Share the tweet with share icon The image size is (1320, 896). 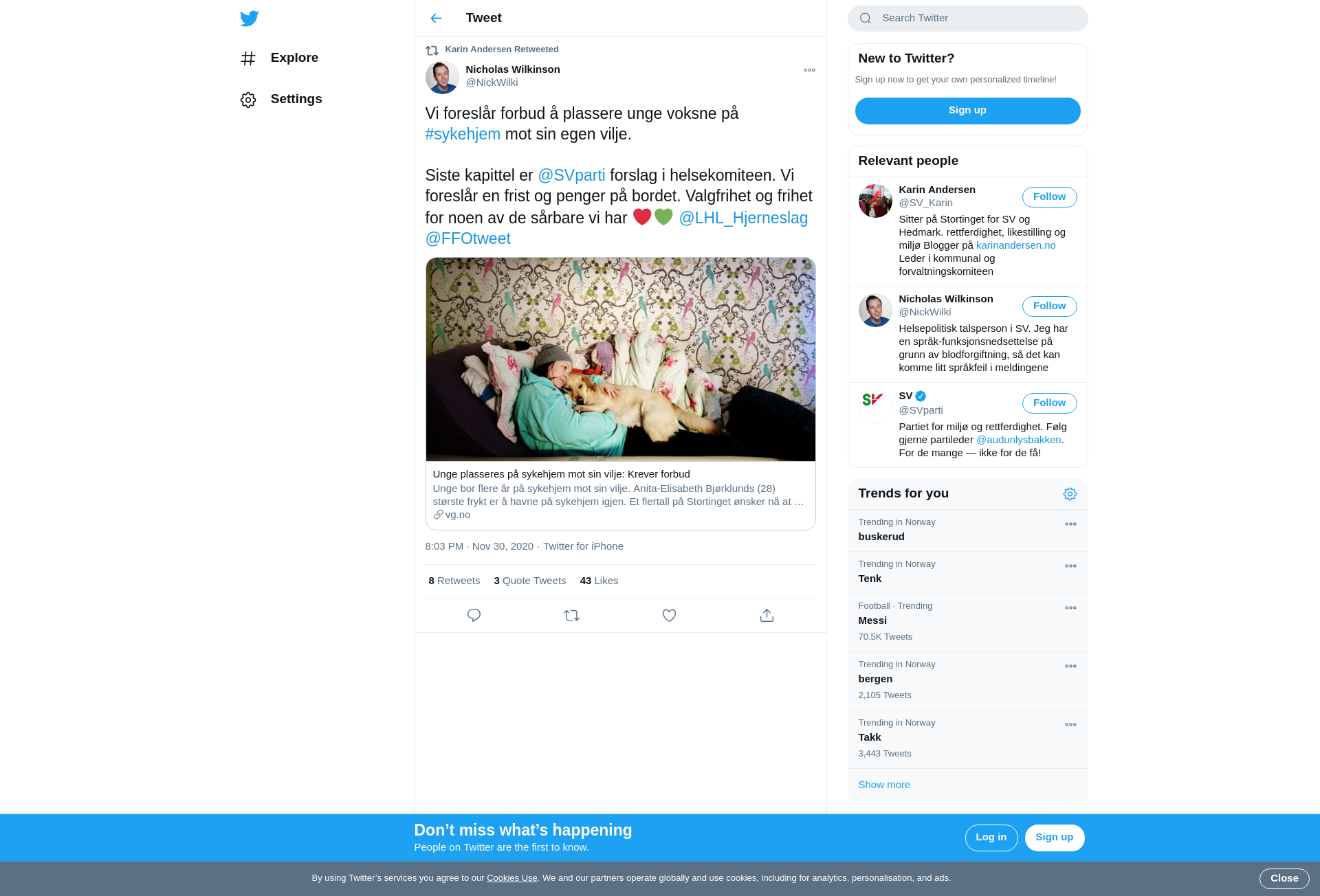click(x=767, y=616)
